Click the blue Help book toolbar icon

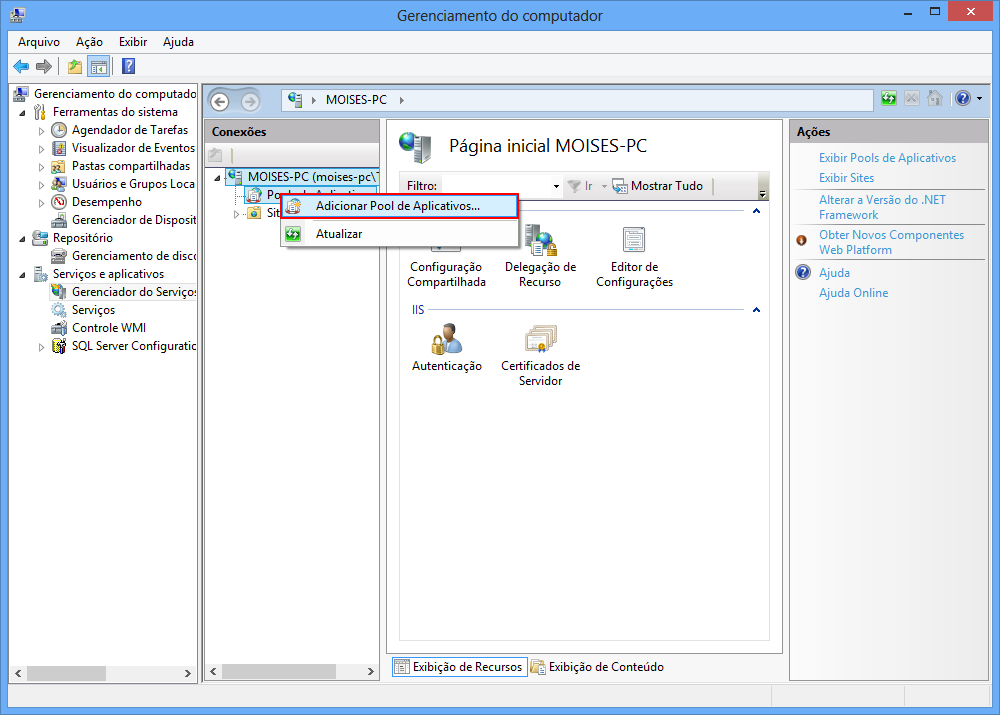pos(128,66)
